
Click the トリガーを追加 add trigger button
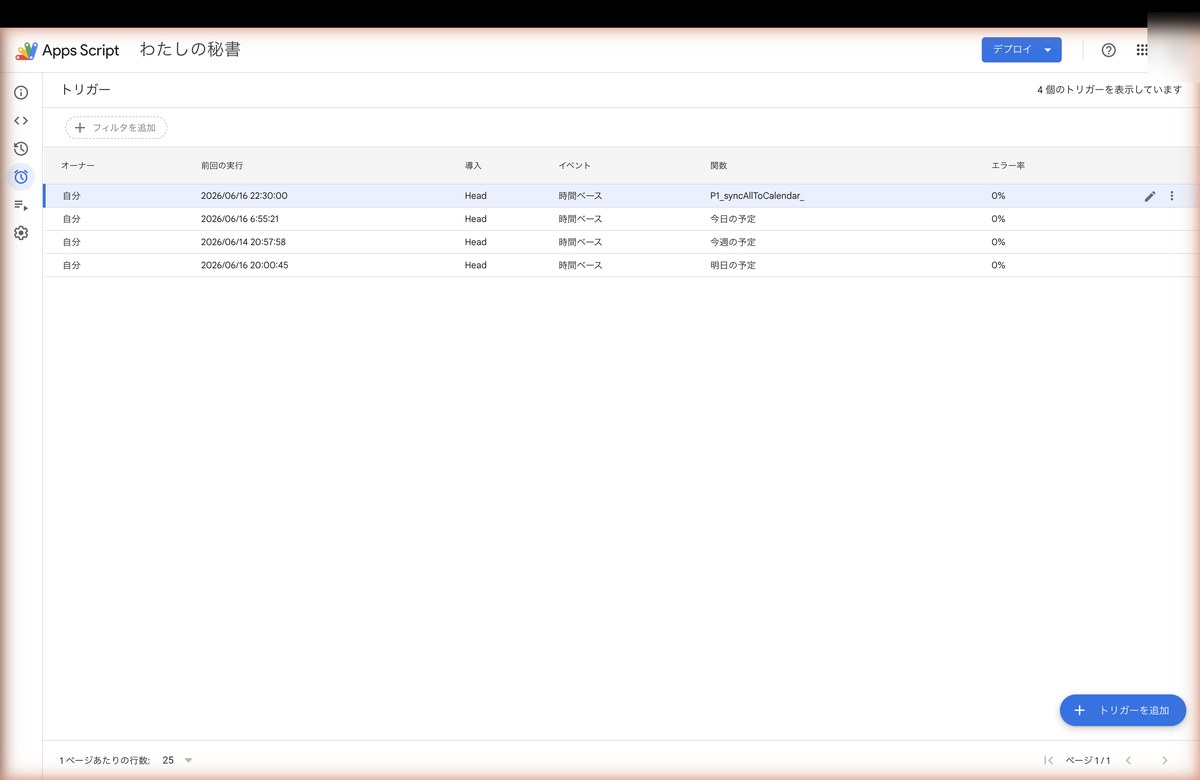(x=1123, y=710)
